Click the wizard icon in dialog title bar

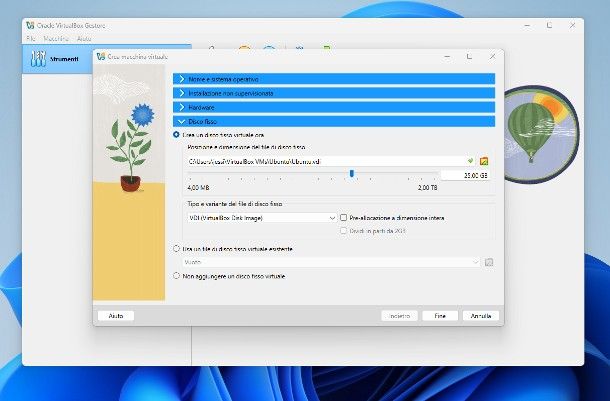pos(101,56)
